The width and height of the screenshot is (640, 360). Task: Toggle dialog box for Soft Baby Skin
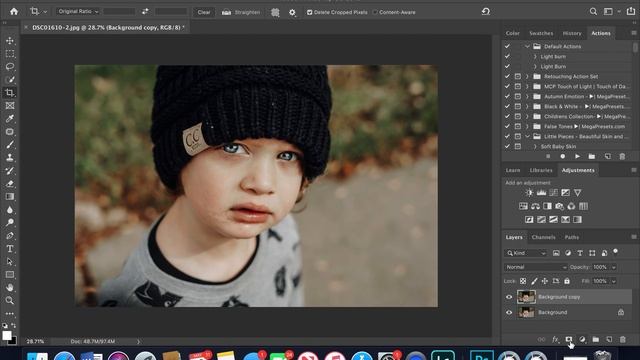tap(518, 146)
